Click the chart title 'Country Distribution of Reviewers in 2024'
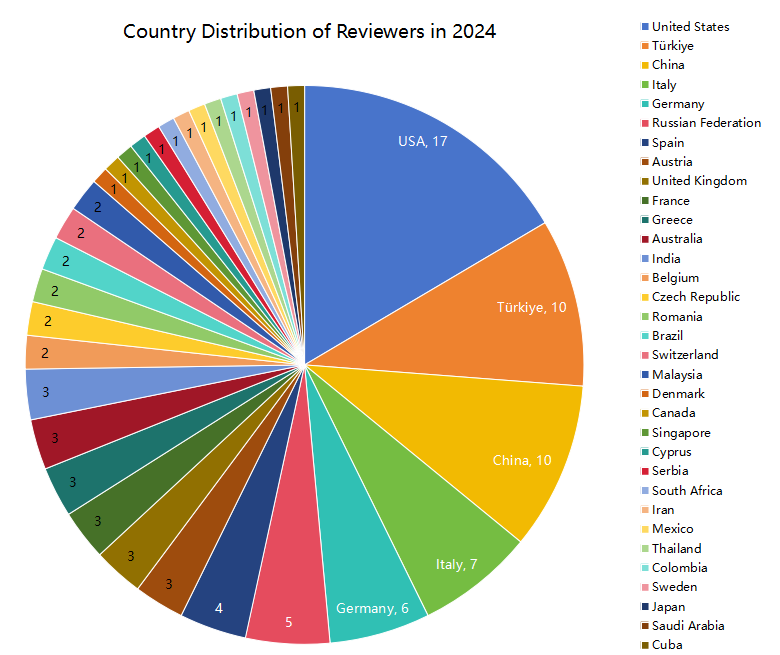Image resolution: width=780 pixels, height=655 pixels. (x=309, y=31)
